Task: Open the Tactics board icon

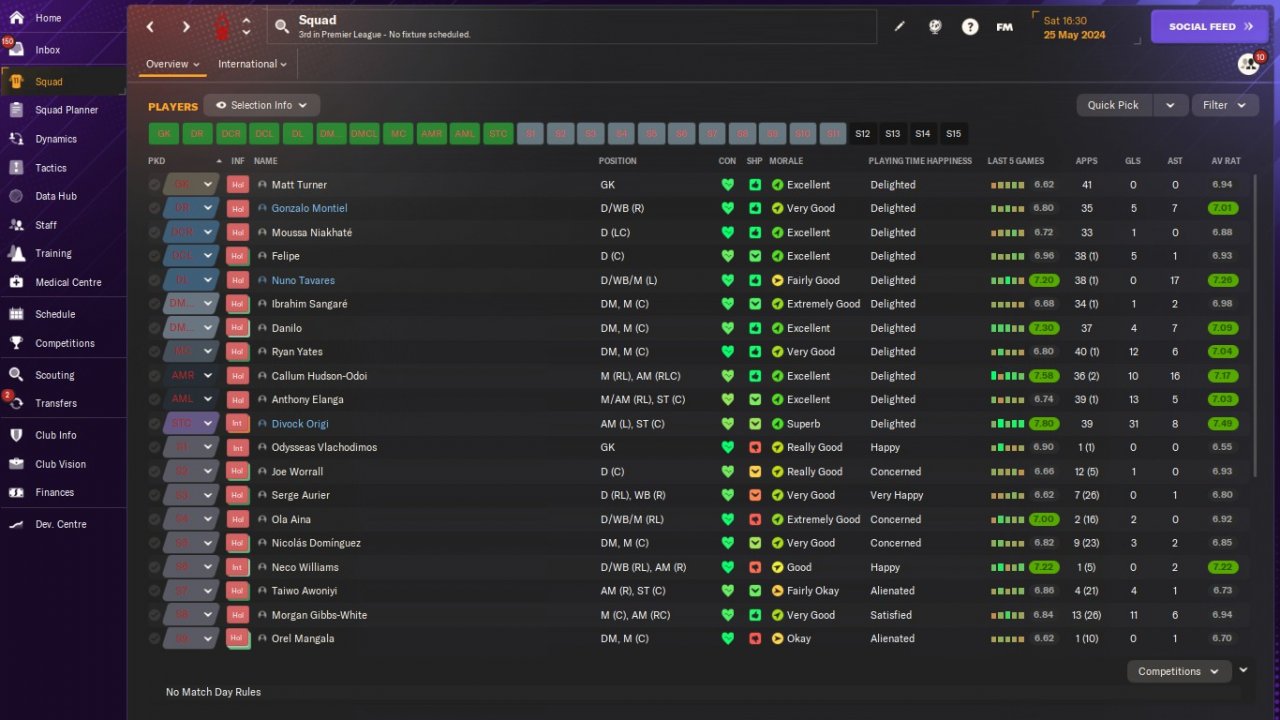Action: coord(16,168)
